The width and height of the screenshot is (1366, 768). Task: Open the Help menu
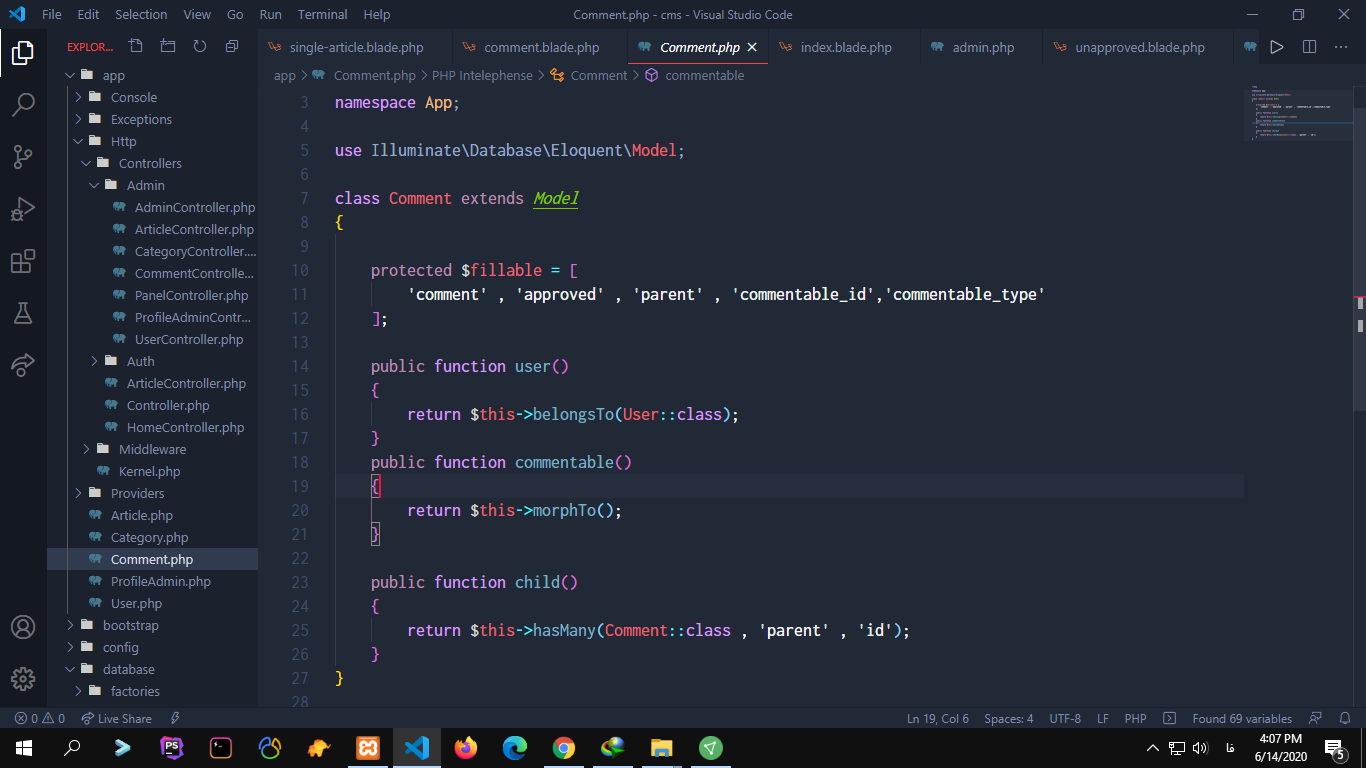point(377,15)
